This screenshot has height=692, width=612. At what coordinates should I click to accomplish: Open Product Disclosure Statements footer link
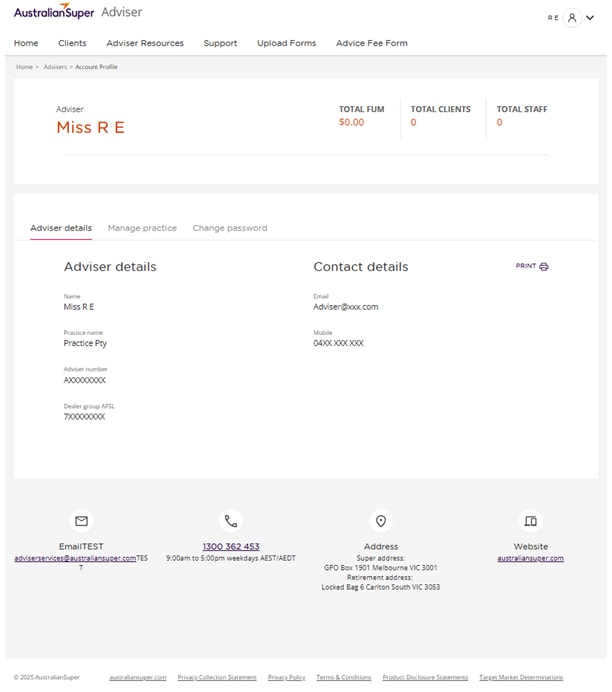click(x=425, y=677)
